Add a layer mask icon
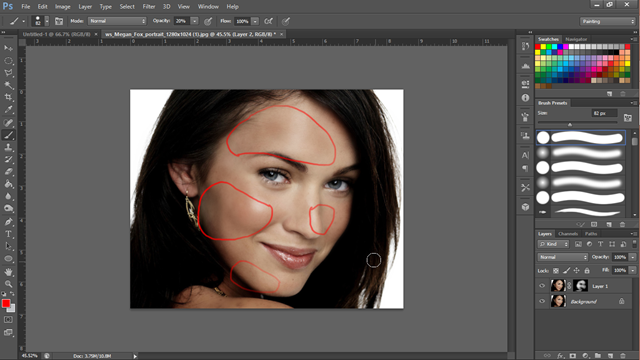Screen dimensions: 640x360 573,356
